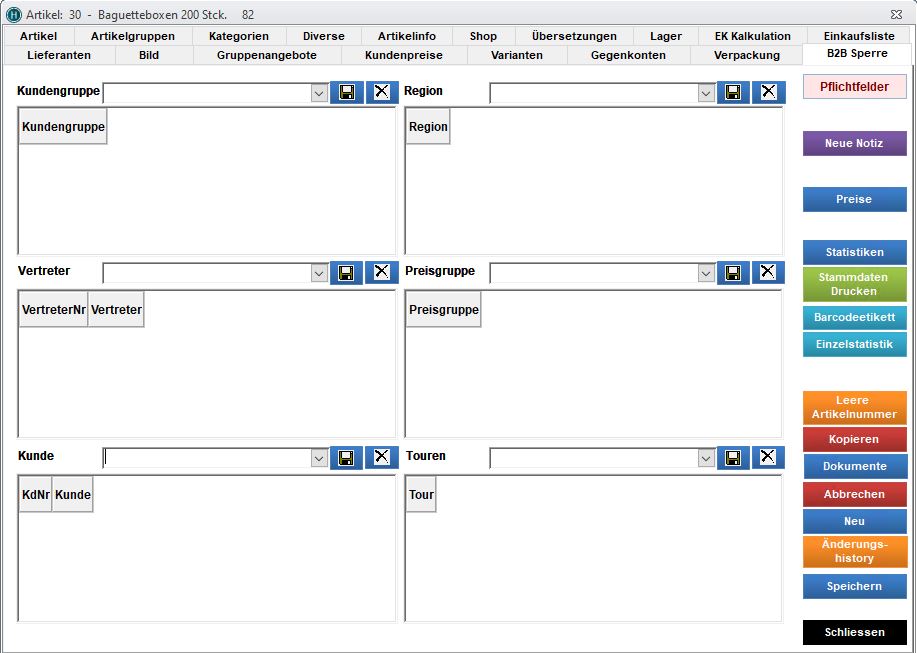This screenshot has width=917, height=653.
Task: Delete the Touren entry with X icon
Action: tap(767, 457)
